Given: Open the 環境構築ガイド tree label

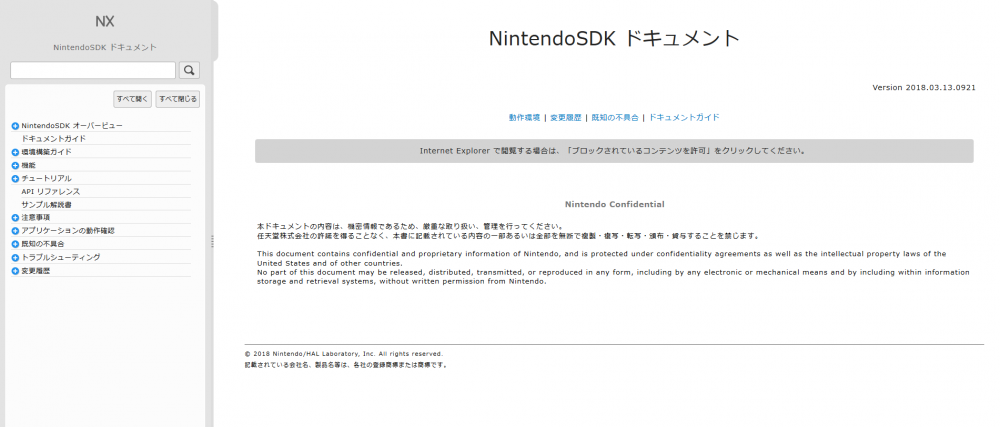Looking at the screenshot, I should tap(47, 152).
